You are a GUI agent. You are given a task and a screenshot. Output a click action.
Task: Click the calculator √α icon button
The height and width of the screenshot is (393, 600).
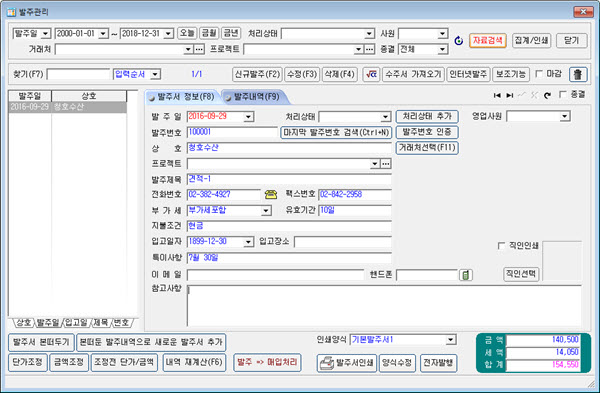pos(371,74)
